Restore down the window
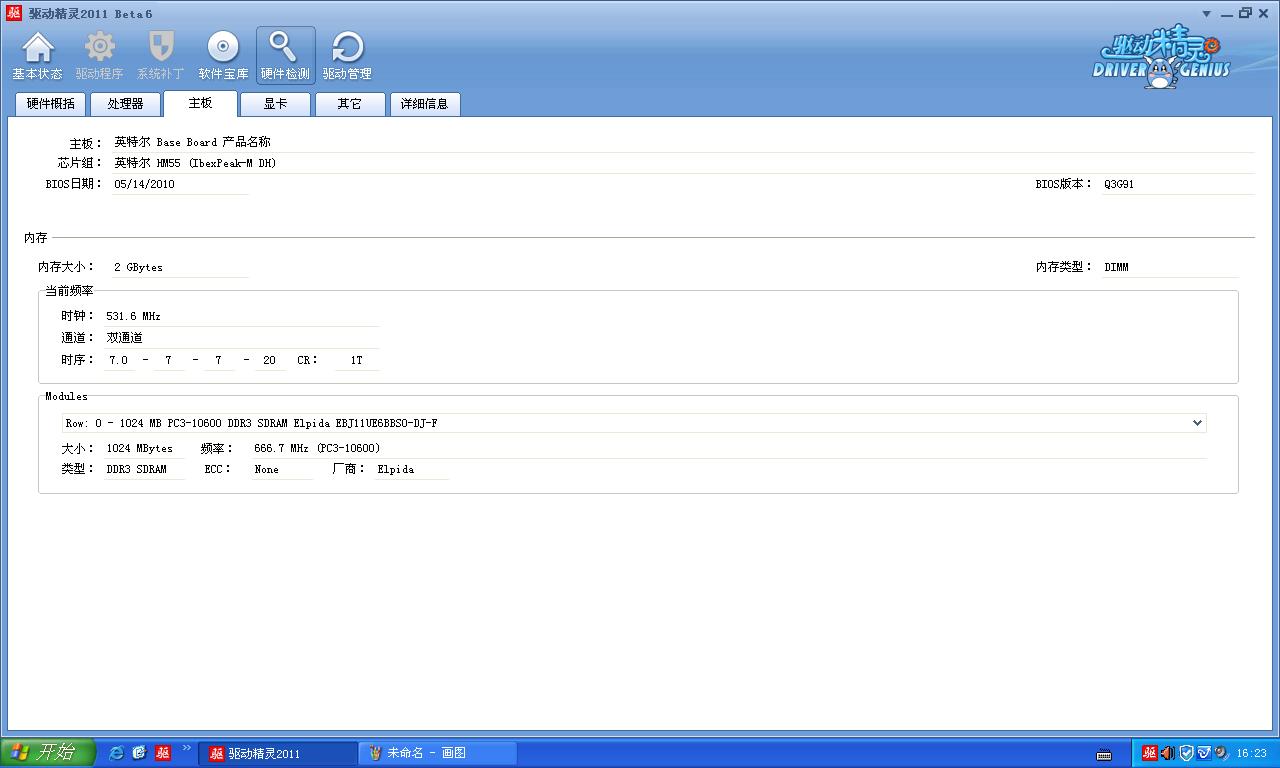Screen dimensions: 1280x768 tap(1245, 13)
